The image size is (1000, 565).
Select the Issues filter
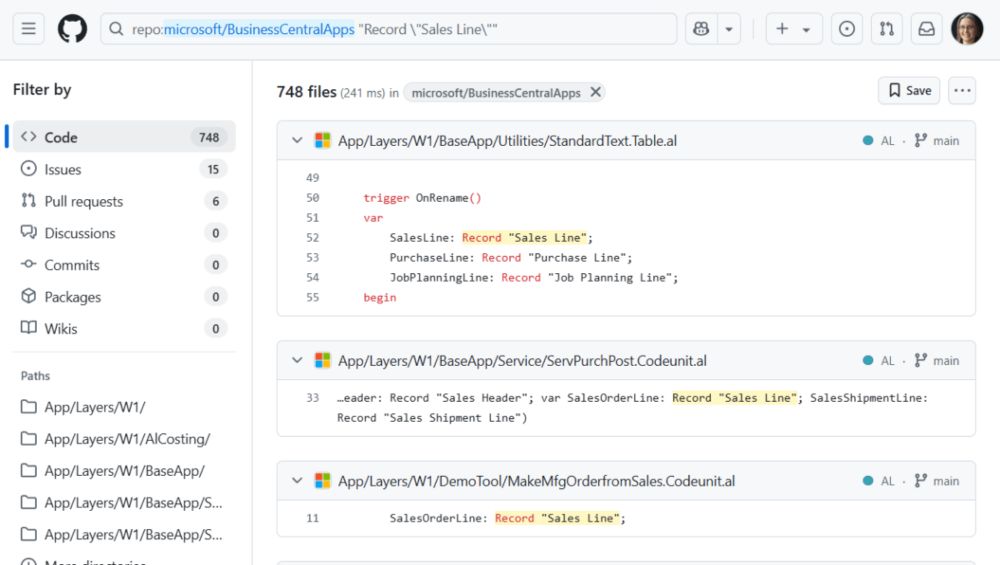coord(124,169)
